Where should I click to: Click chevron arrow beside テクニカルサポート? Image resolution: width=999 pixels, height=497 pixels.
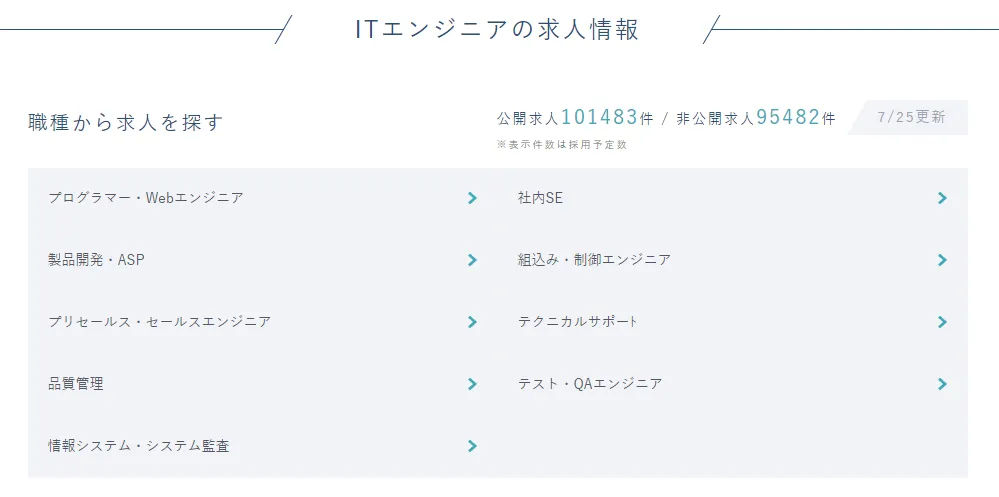tap(942, 322)
